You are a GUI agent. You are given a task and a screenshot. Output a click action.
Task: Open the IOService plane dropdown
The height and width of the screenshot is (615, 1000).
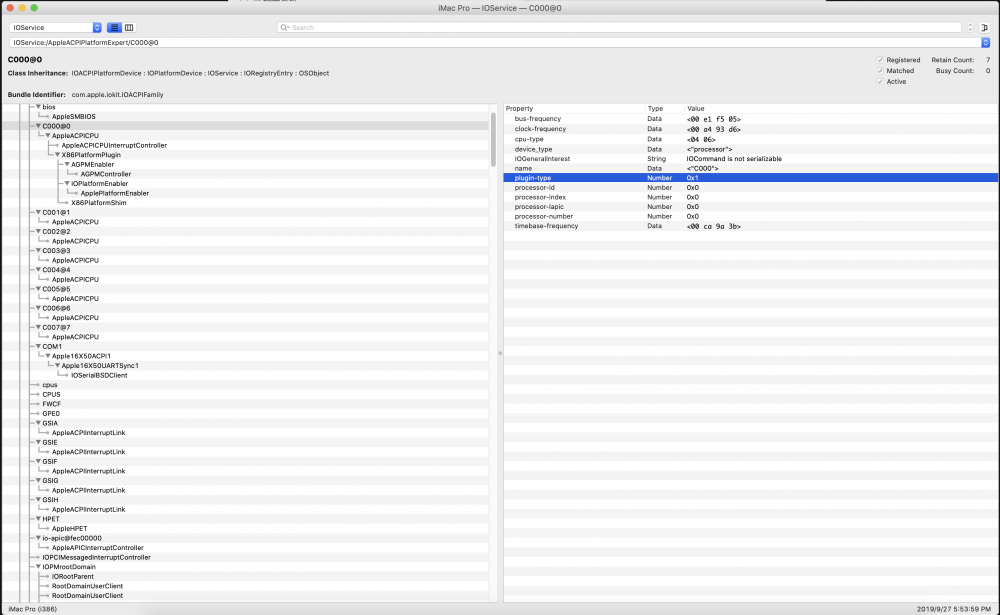(55, 27)
